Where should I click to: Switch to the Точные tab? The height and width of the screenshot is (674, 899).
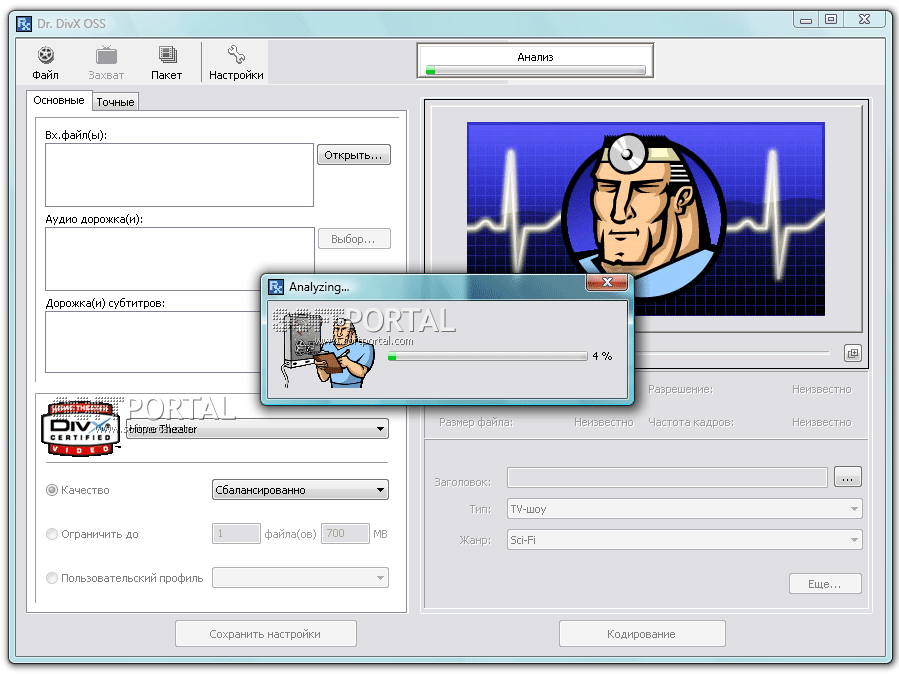click(x=115, y=102)
